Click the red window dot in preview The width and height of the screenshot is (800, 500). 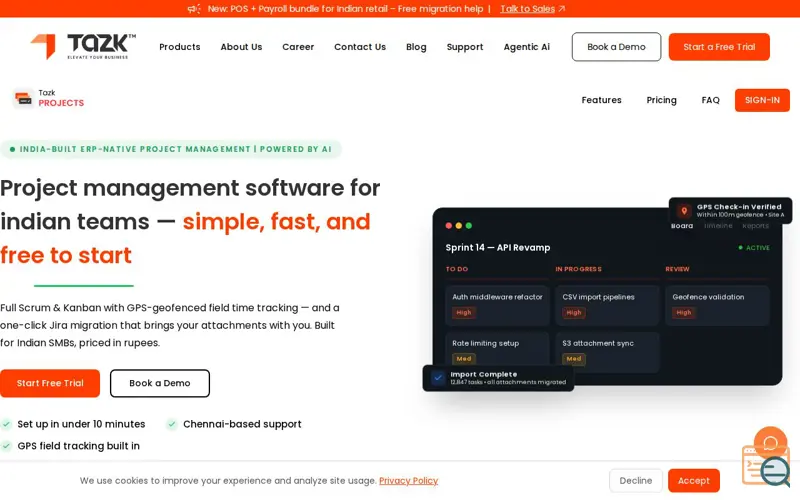448,226
